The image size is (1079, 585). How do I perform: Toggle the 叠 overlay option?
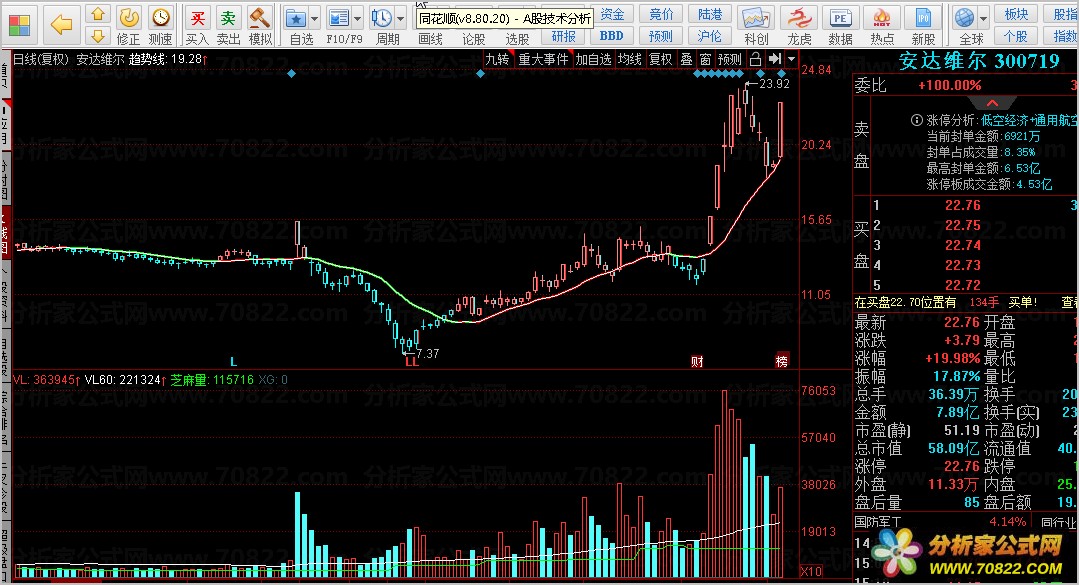tap(686, 60)
